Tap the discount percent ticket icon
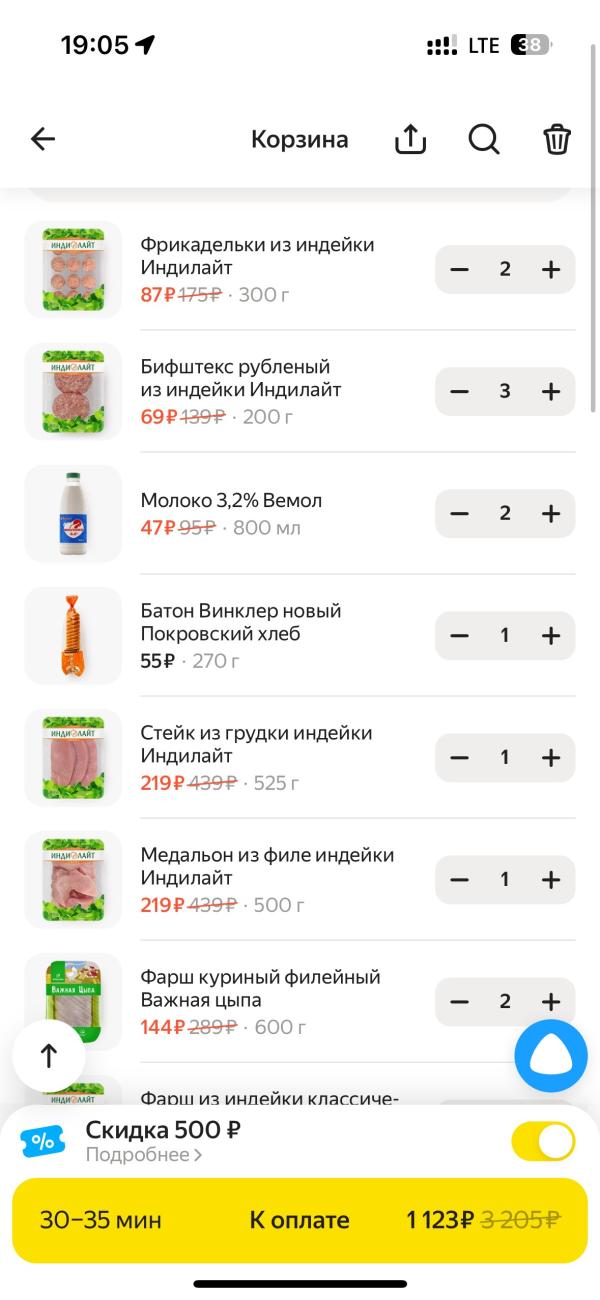This screenshot has width=600, height=1300. pos(43,1141)
